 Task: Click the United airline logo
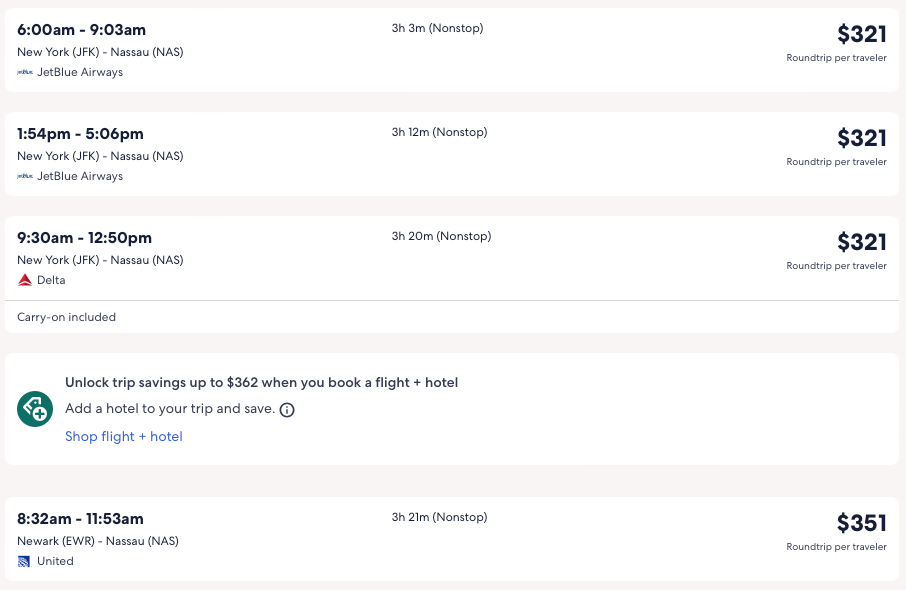[25, 562]
